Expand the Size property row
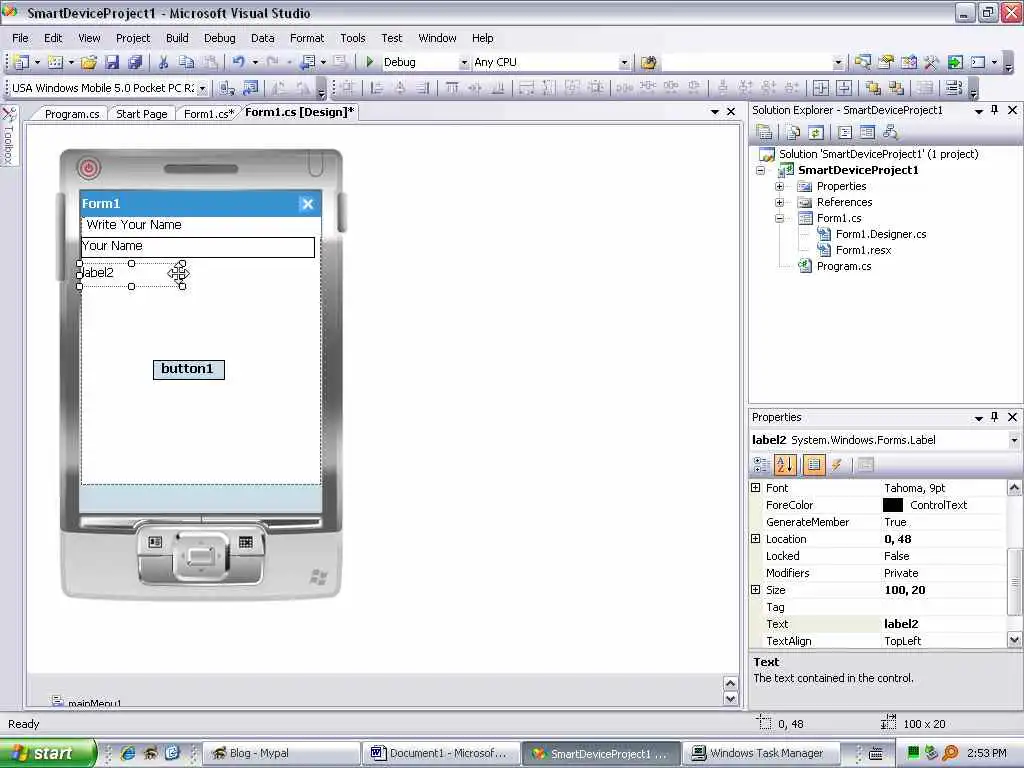Viewport: 1024px width, 768px height. [756, 589]
